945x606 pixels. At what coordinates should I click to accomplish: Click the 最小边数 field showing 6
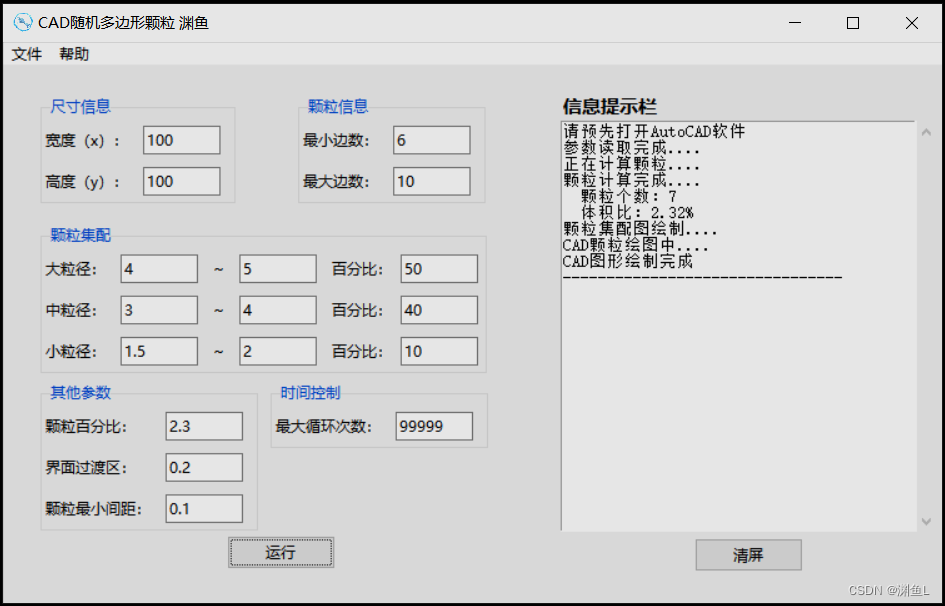(431, 140)
